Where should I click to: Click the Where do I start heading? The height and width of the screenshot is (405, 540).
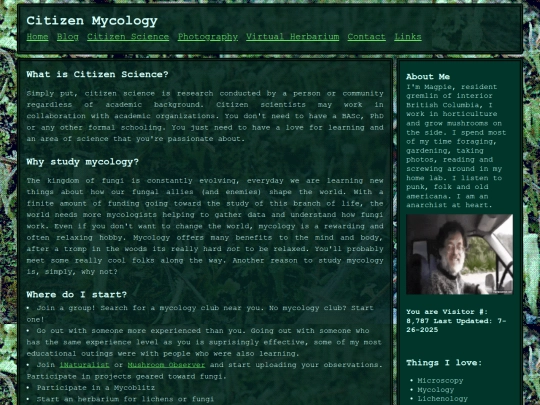tap(77, 294)
